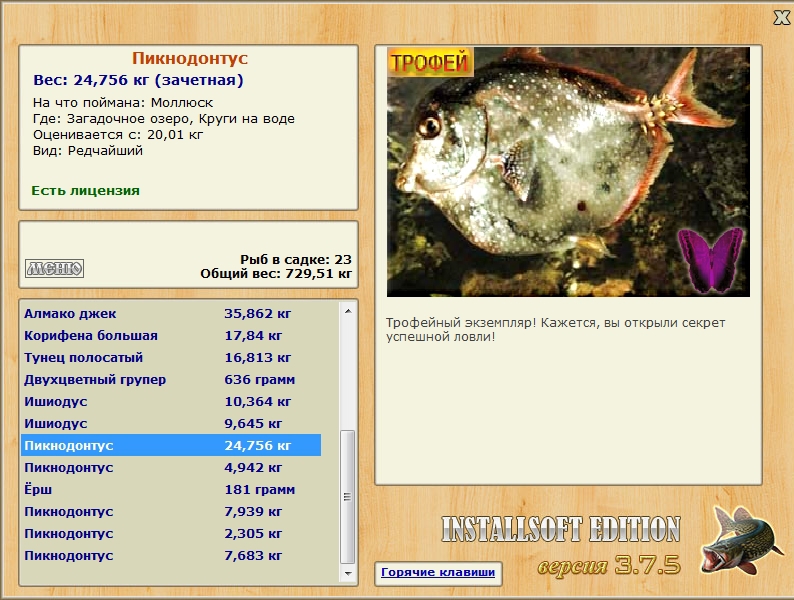This screenshot has width=794, height=600.
Task: Click the Оценивается с: 20,01 кг line
Action: point(118,135)
